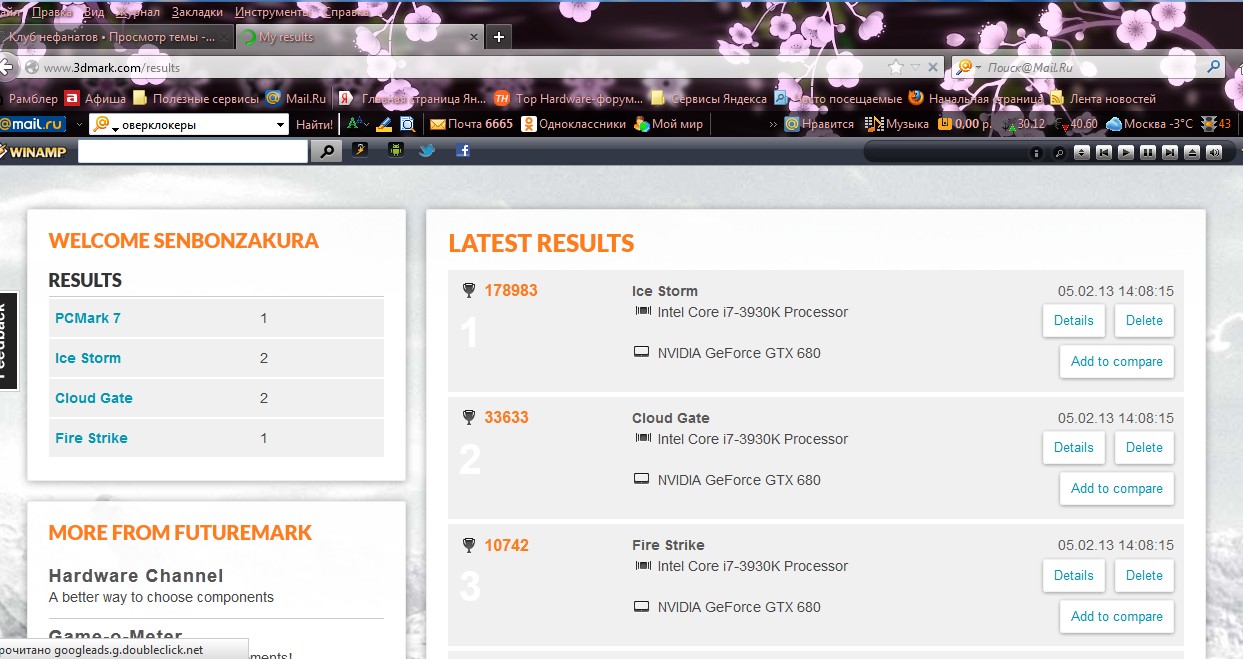Screen dimensions: 1243x659
Task: Pause Winamp playback
Action: [x=1147, y=153]
